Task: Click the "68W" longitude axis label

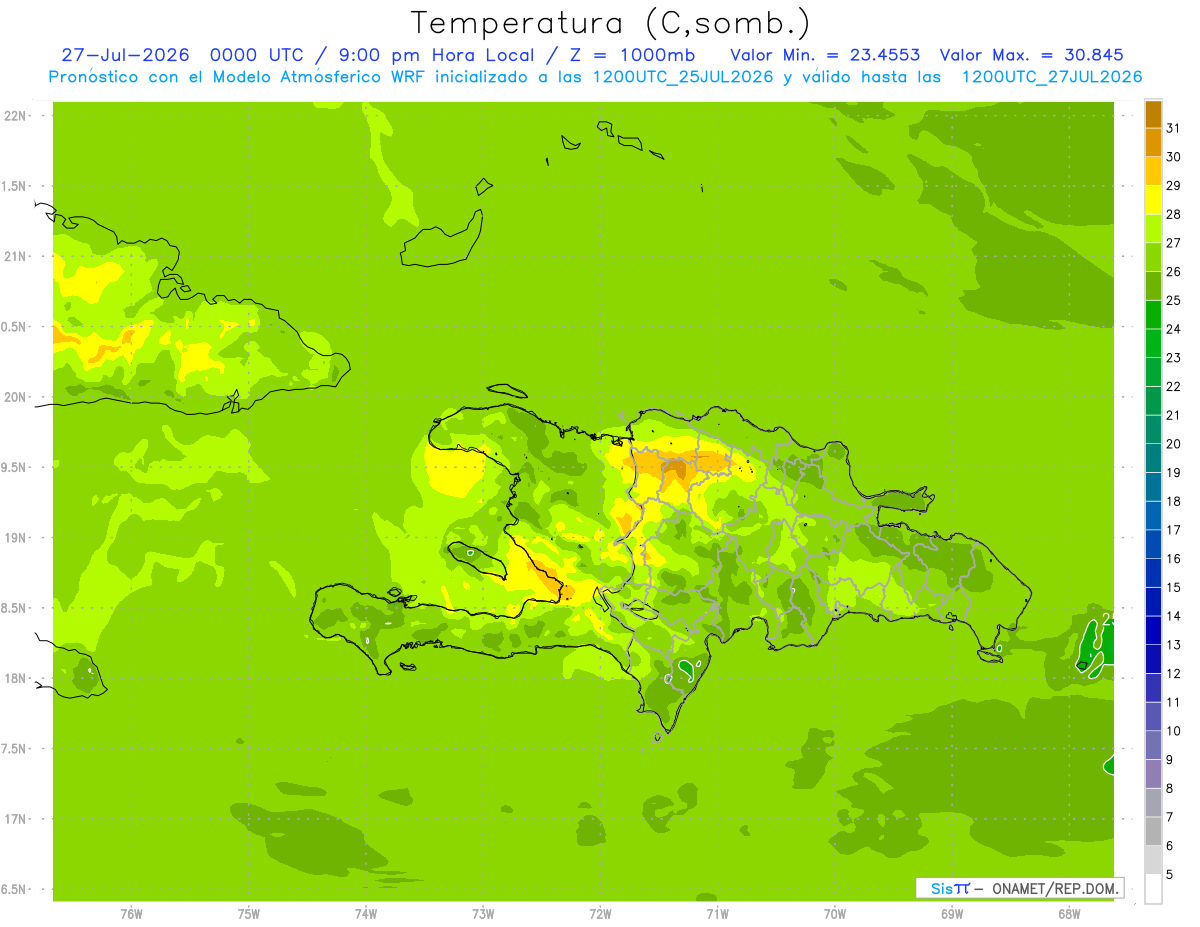Action: pos(1069,914)
